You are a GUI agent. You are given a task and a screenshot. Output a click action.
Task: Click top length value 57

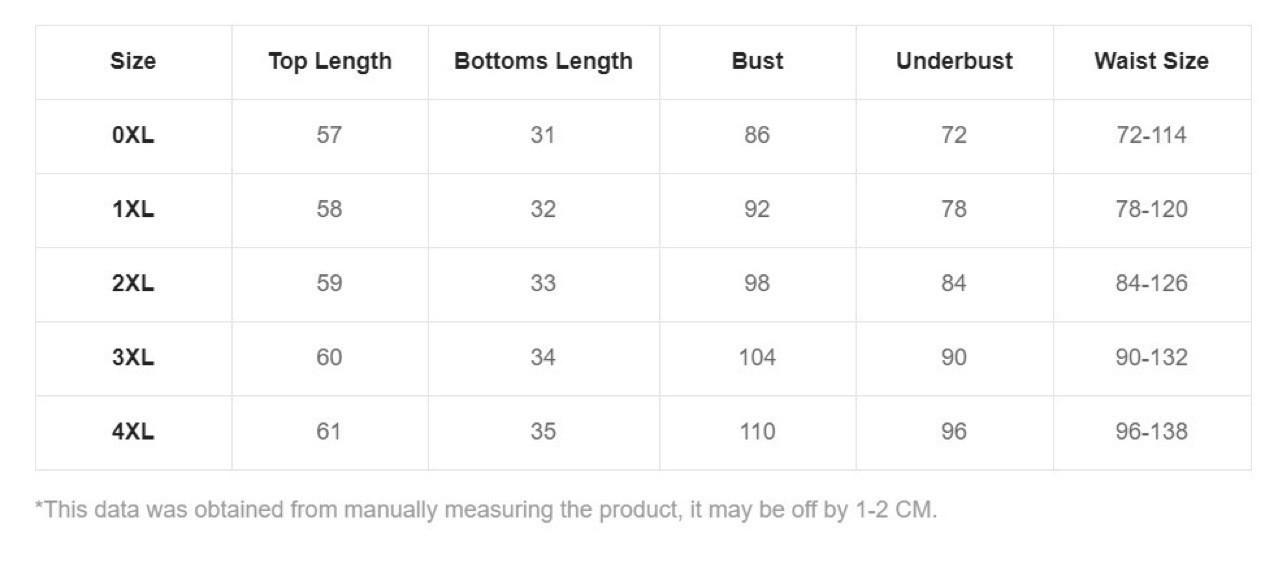329,135
